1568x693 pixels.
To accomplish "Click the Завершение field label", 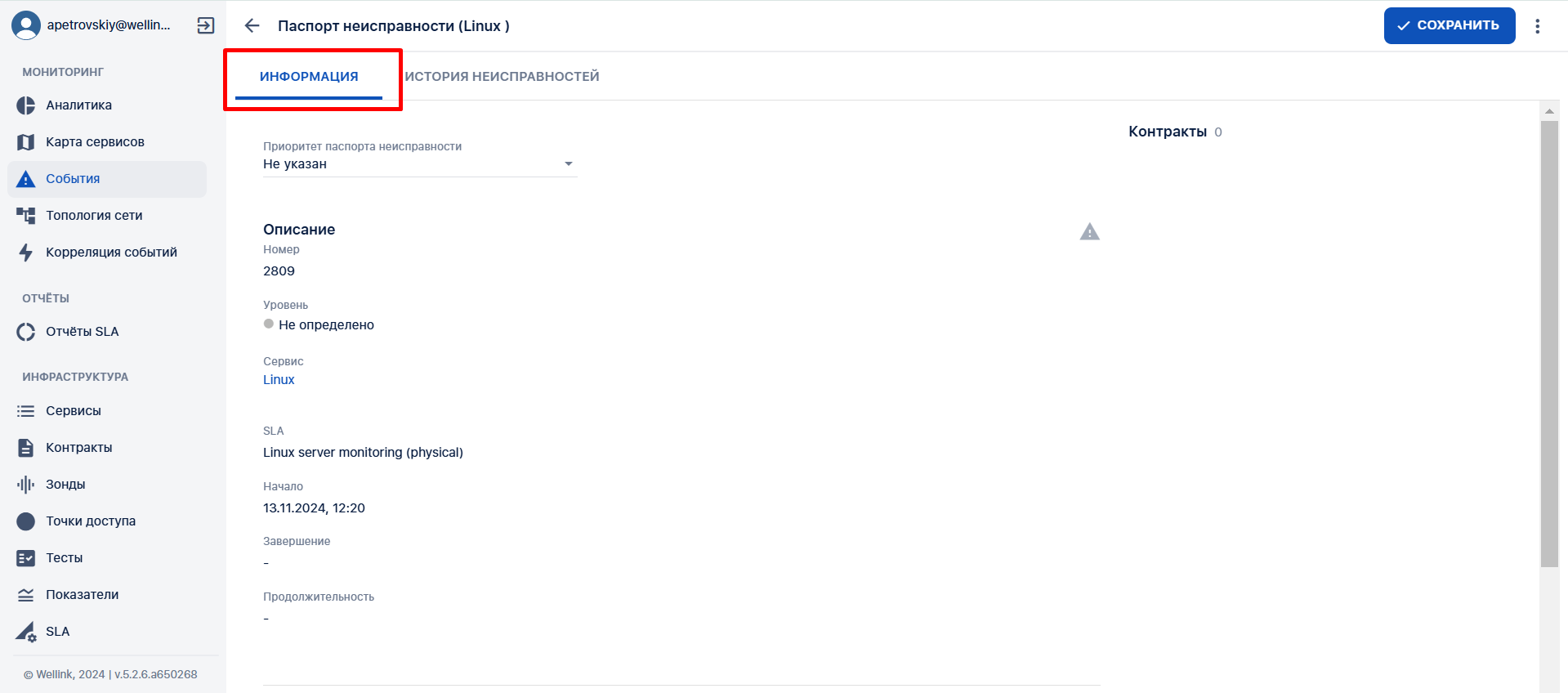I will [297, 542].
